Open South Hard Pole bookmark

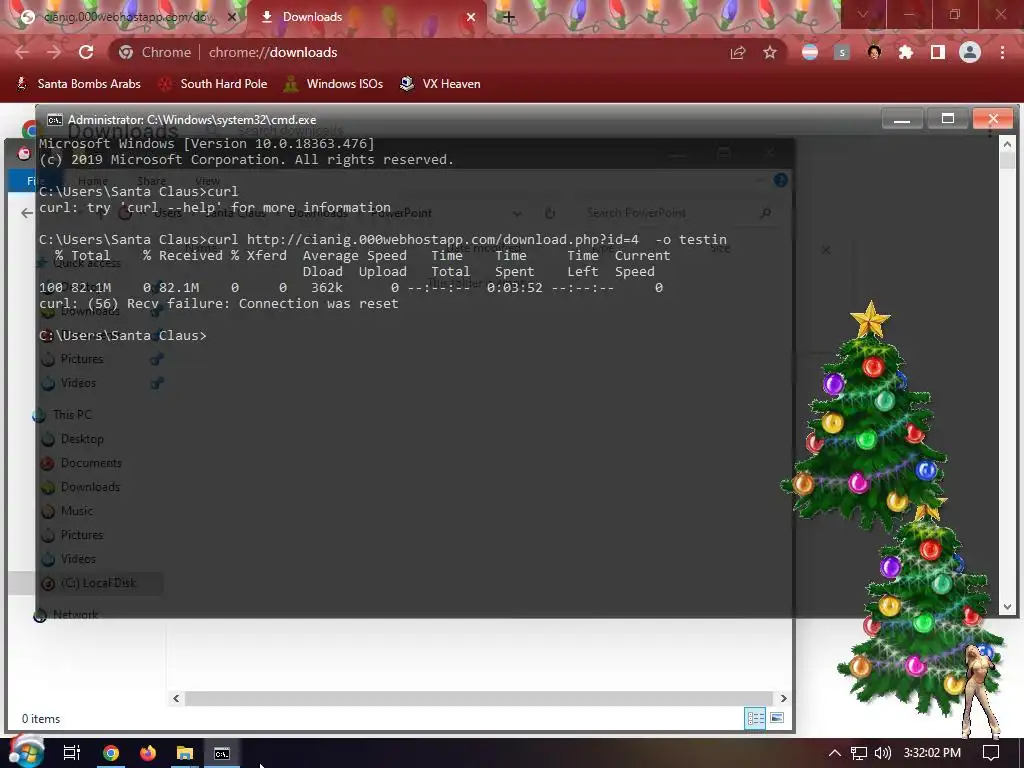(x=212, y=84)
